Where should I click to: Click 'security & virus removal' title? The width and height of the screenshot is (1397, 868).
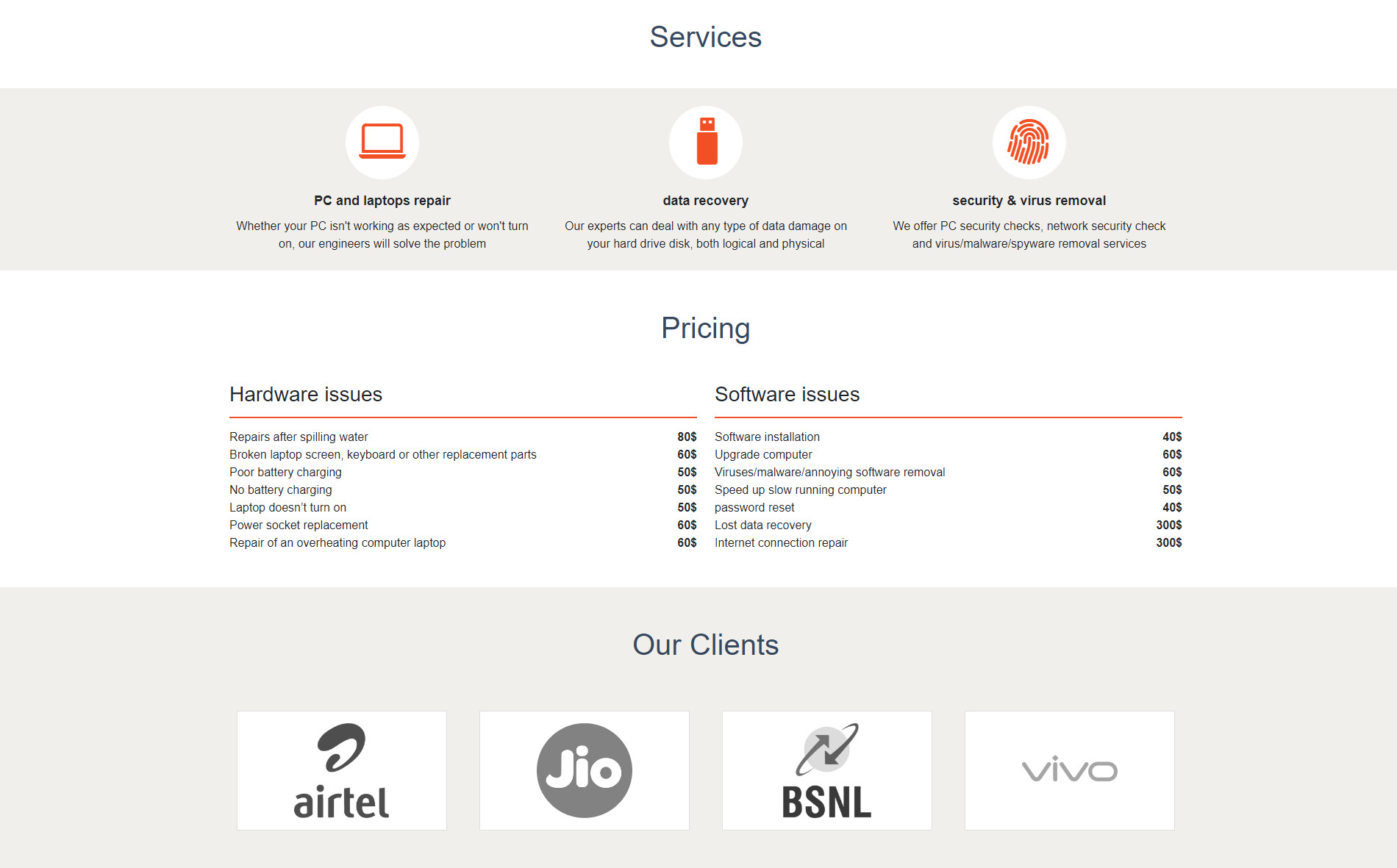(x=1029, y=201)
